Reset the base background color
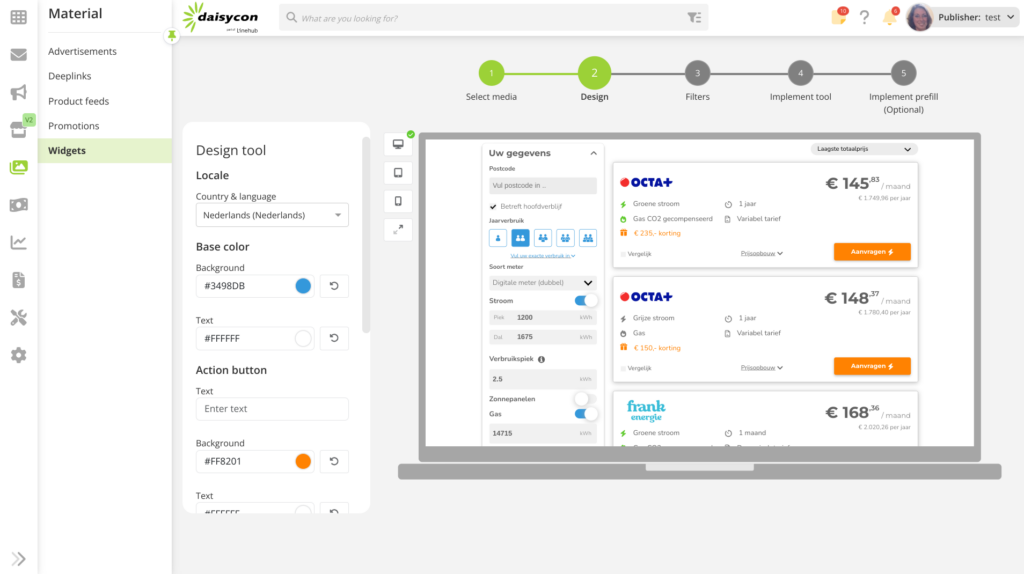The height and width of the screenshot is (574, 1024). pyautogui.click(x=334, y=286)
